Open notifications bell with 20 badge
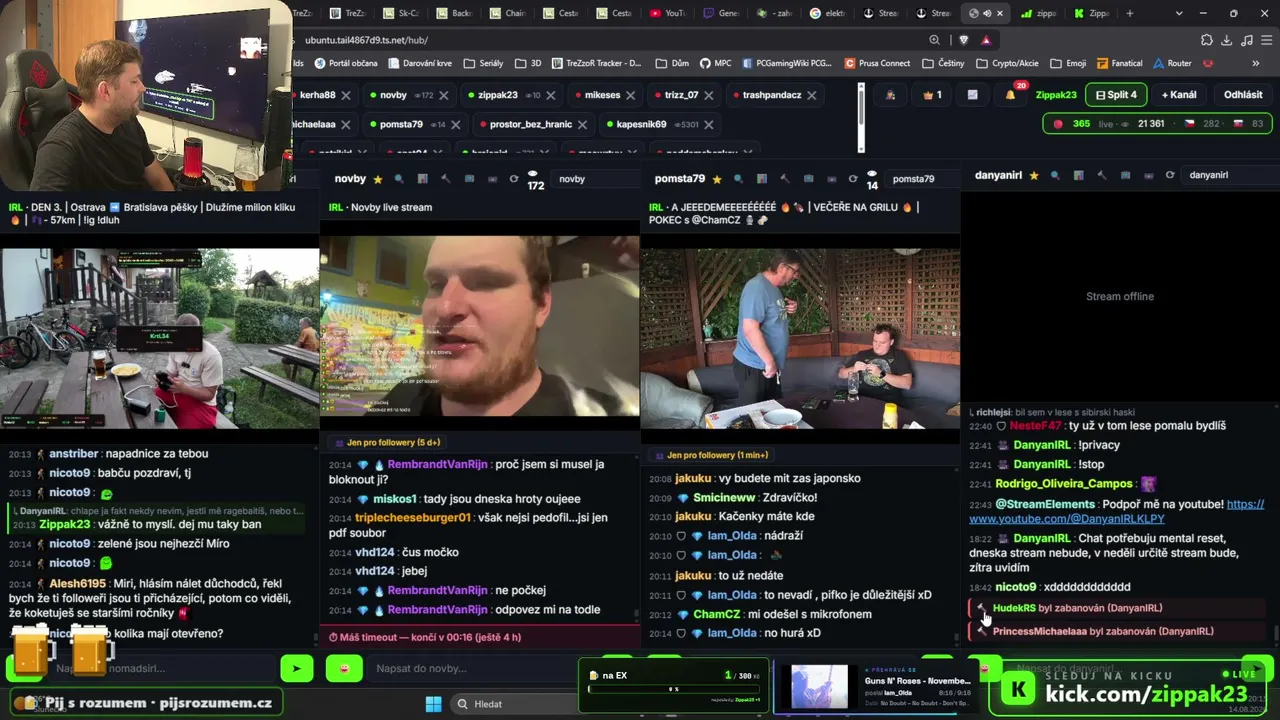This screenshot has height=720, width=1280. pyautogui.click(x=1011, y=95)
